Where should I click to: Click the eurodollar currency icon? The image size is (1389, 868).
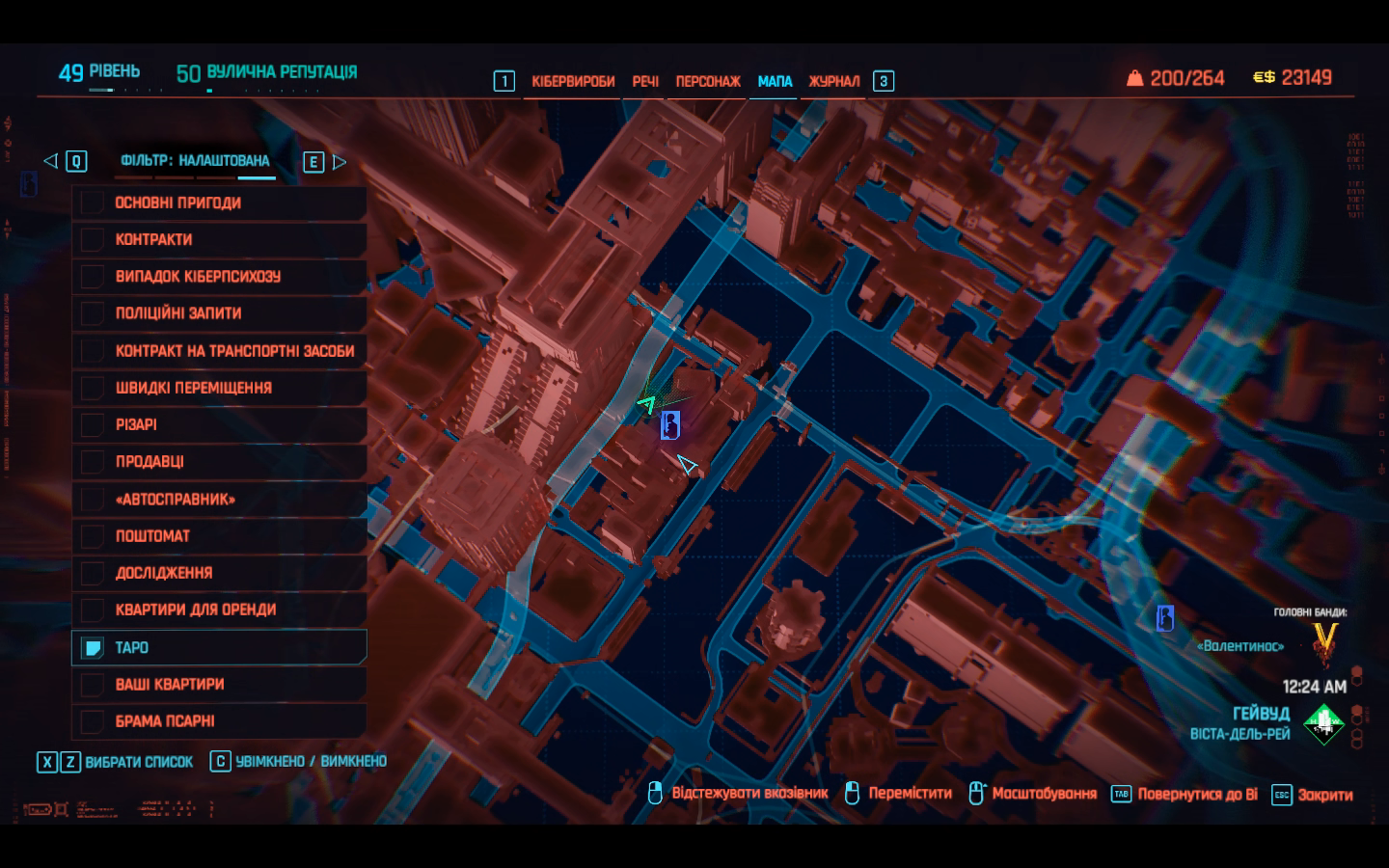click(x=1264, y=77)
